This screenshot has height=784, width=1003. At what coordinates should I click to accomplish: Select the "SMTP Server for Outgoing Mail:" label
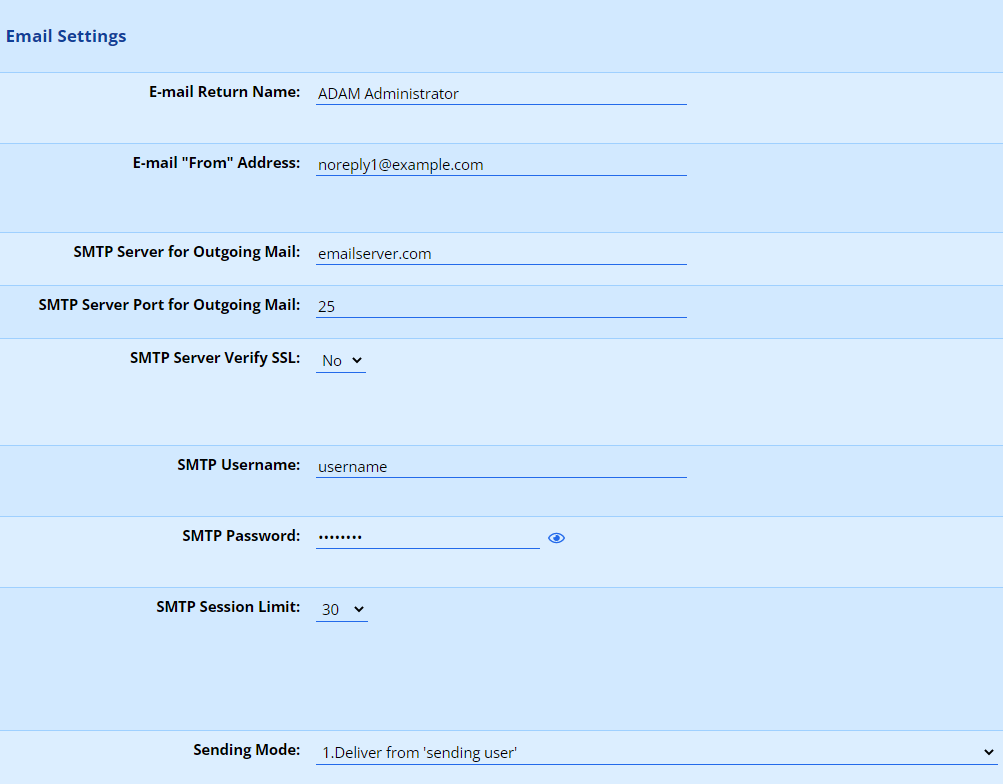(186, 252)
